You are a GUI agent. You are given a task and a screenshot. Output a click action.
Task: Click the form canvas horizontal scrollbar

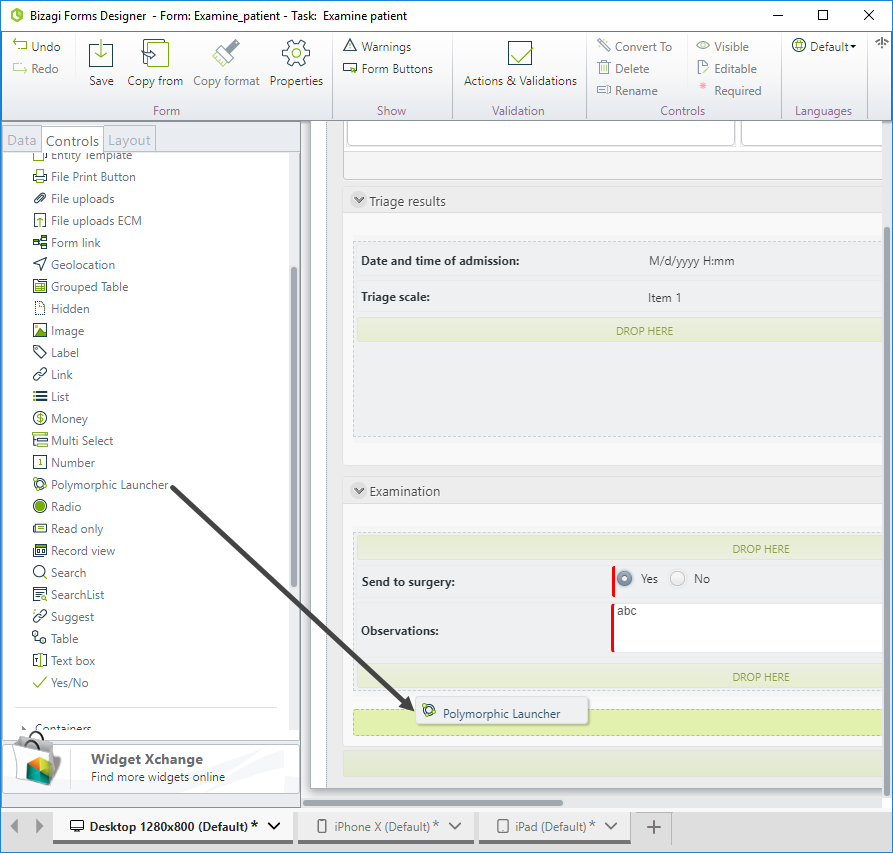tap(433, 803)
